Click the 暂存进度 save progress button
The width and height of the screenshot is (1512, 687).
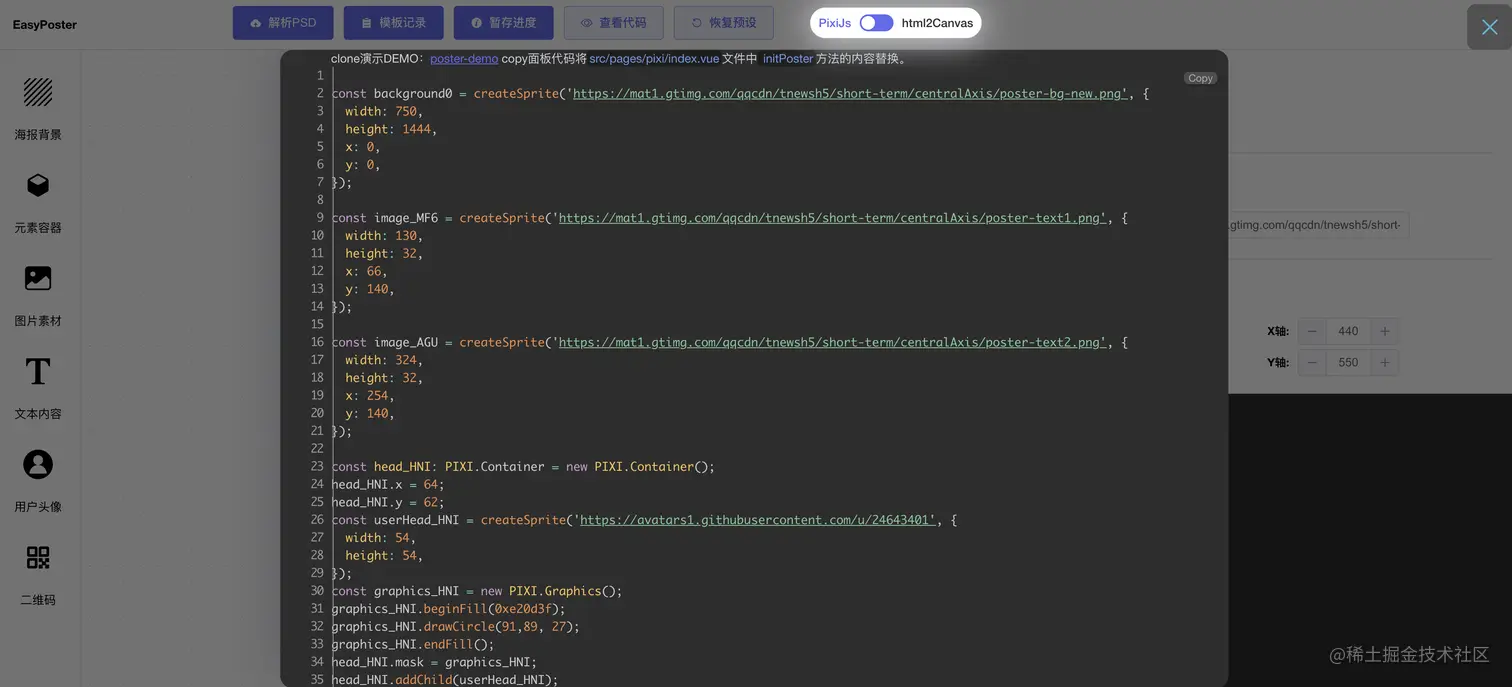[503, 23]
